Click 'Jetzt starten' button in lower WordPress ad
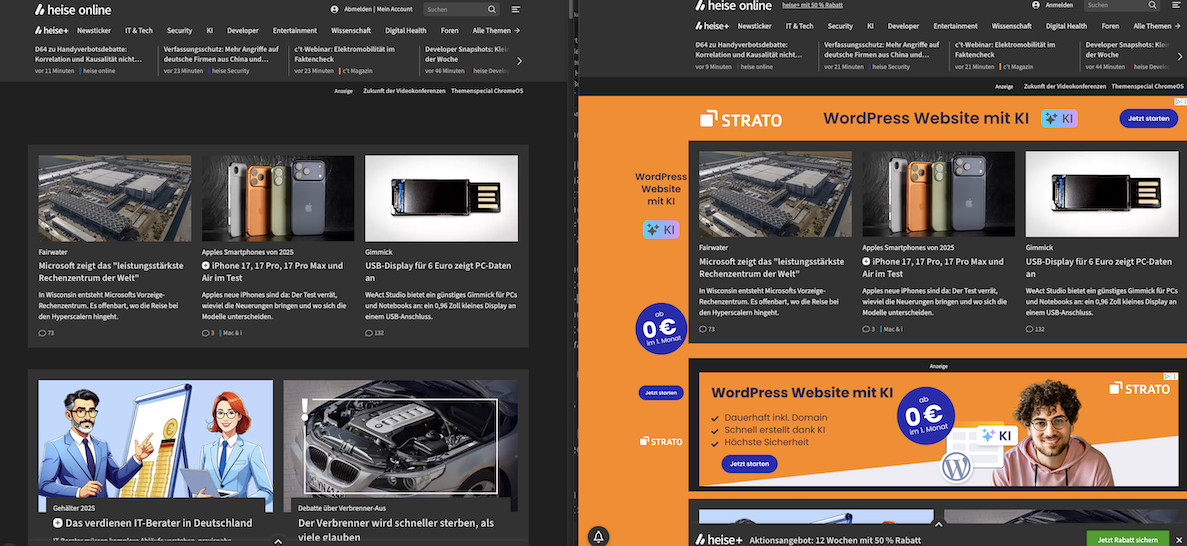 (749, 463)
